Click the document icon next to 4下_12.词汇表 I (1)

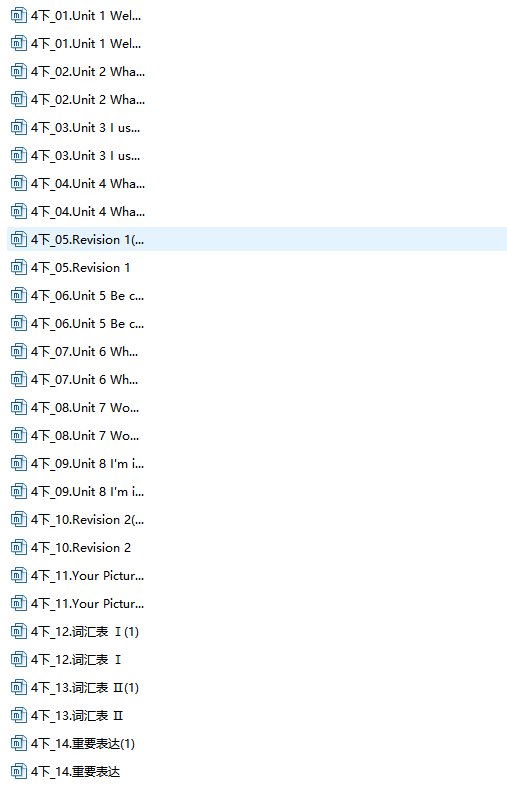(19, 631)
